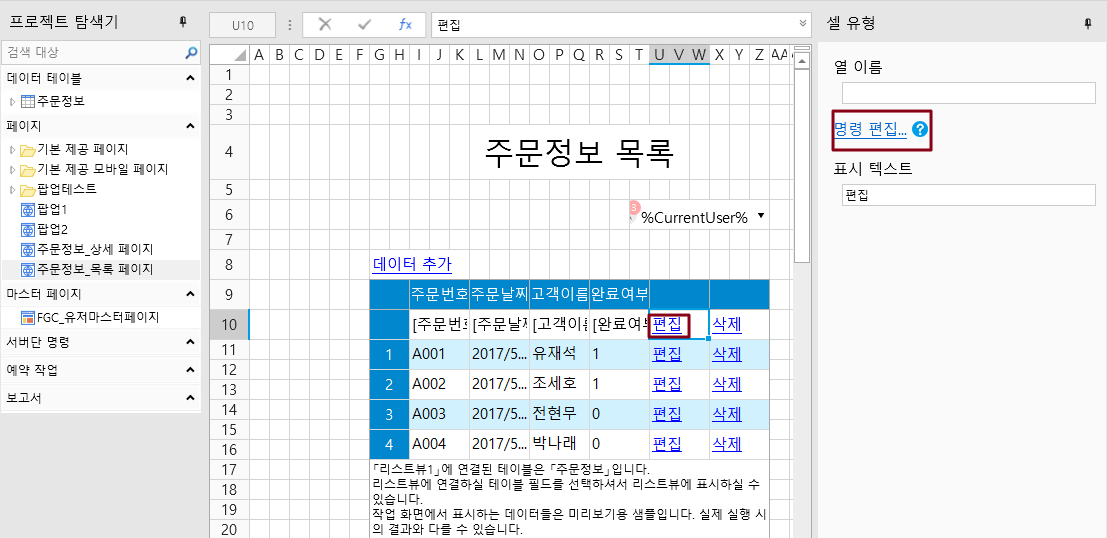This screenshot has width=1107, height=538.
Task: Select column header X in the grid
Action: click(x=719, y=54)
